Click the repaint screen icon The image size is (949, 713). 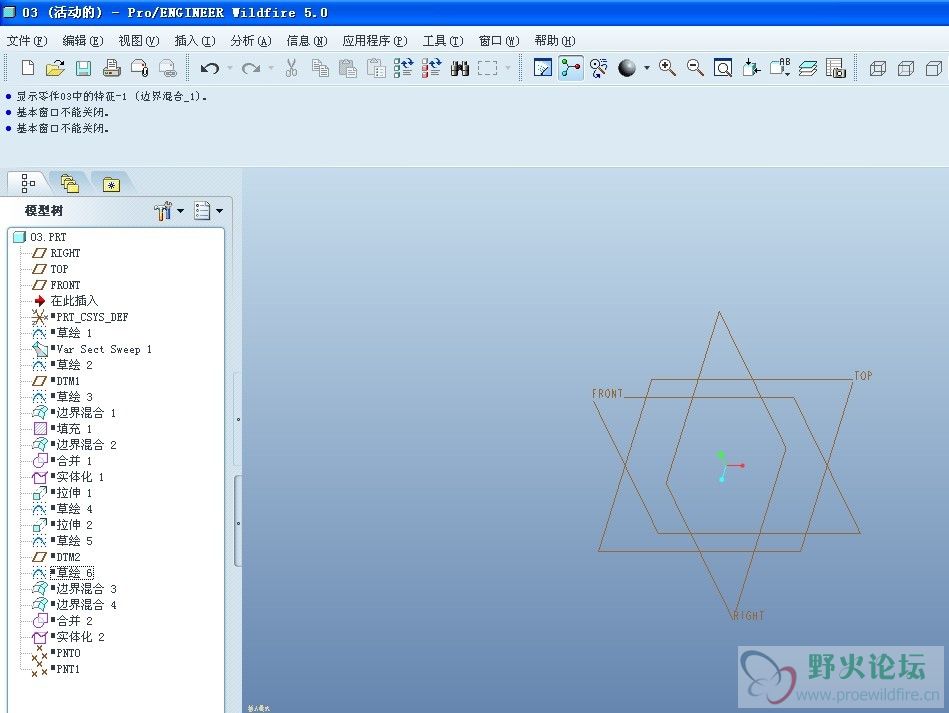[x=543, y=68]
